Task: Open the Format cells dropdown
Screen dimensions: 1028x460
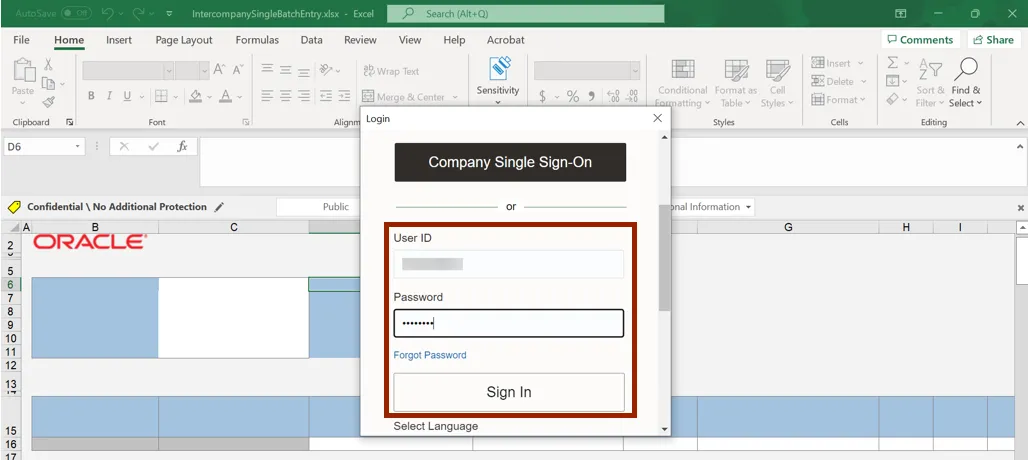Action: 862,100
